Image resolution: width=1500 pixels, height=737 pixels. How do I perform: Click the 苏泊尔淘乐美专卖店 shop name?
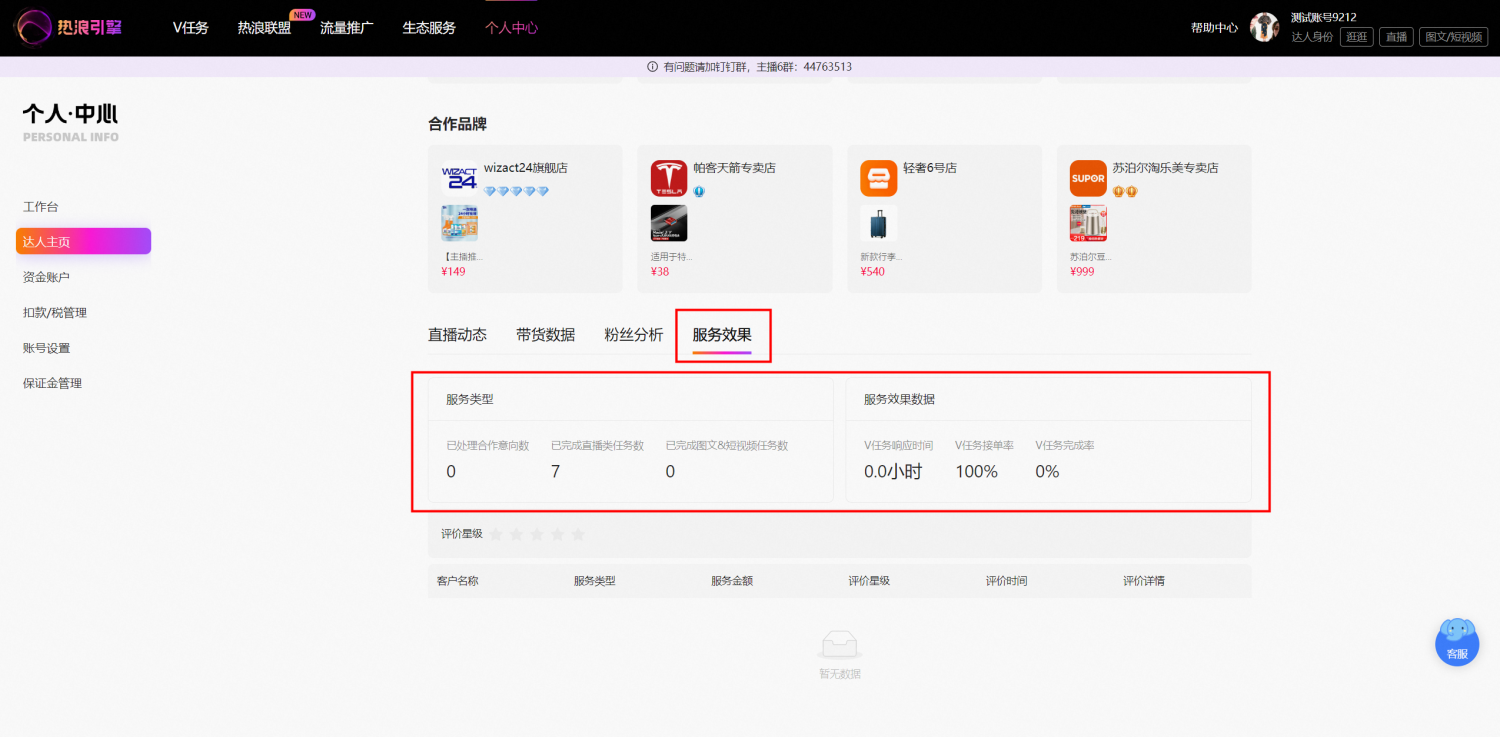click(1165, 168)
